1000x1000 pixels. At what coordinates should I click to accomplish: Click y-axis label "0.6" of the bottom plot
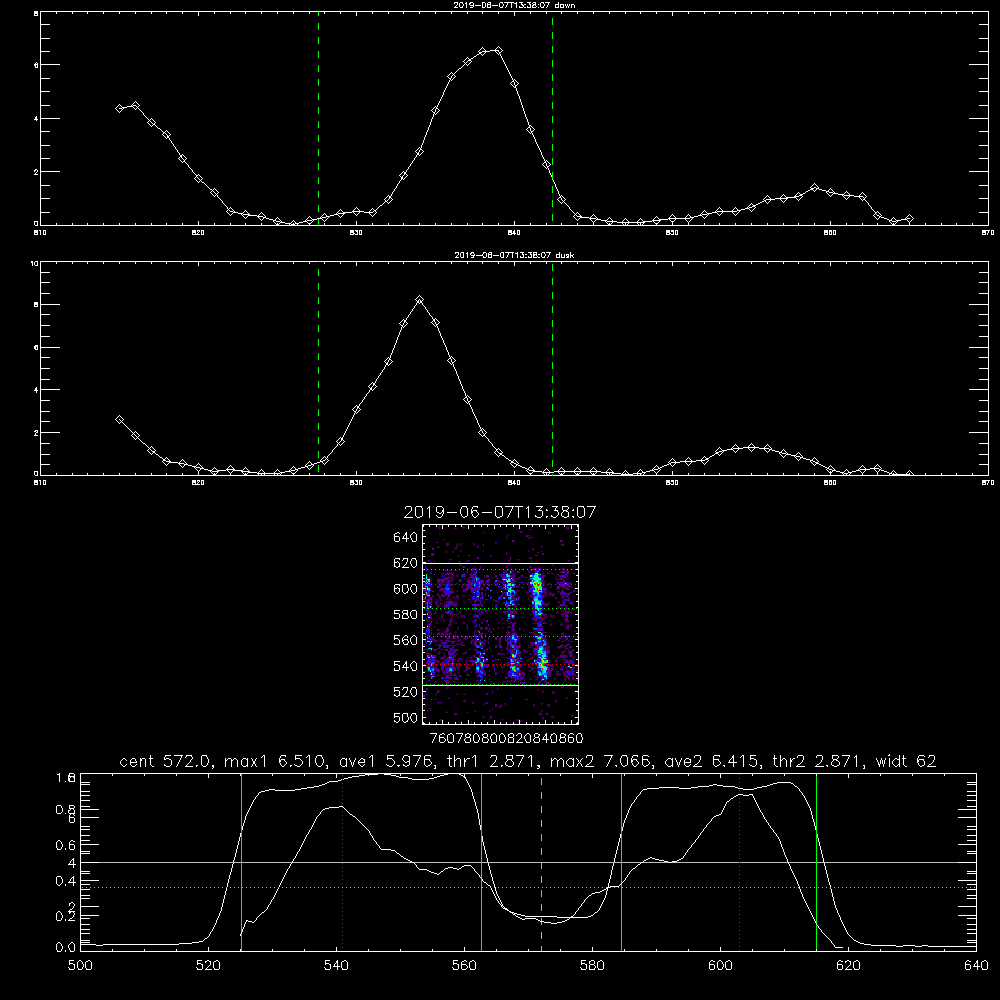coord(66,845)
